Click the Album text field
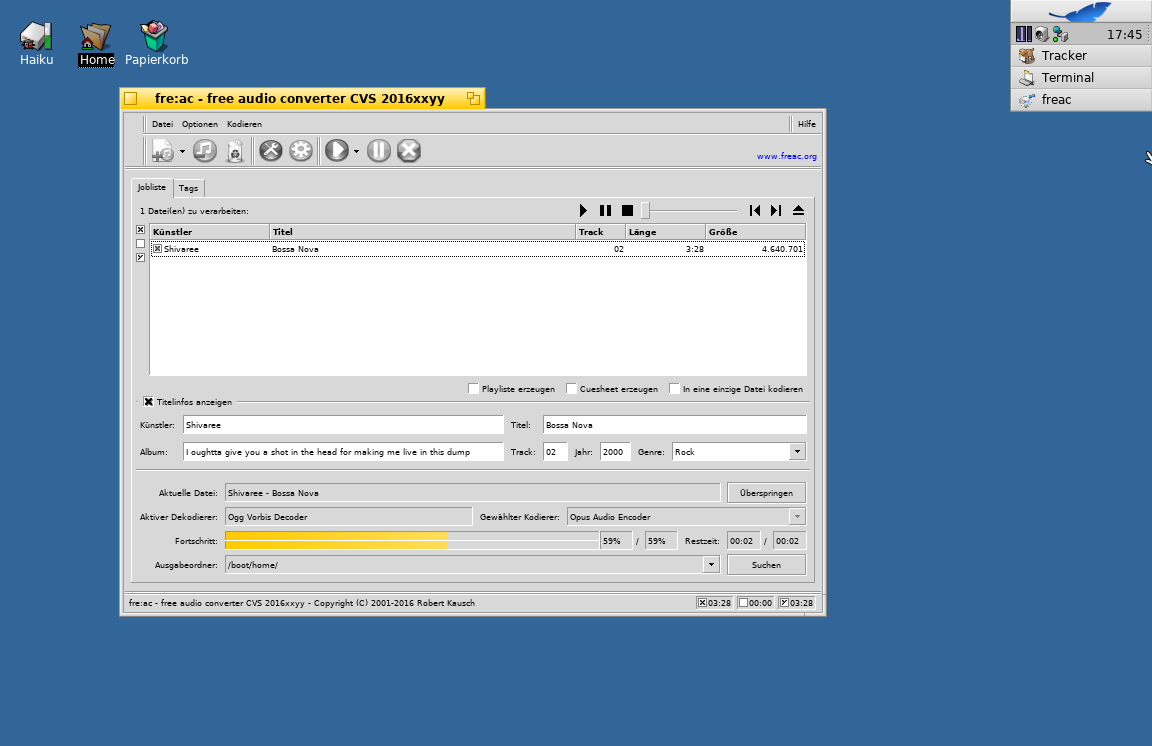This screenshot has height=746, width=1152. coord(343,452)
